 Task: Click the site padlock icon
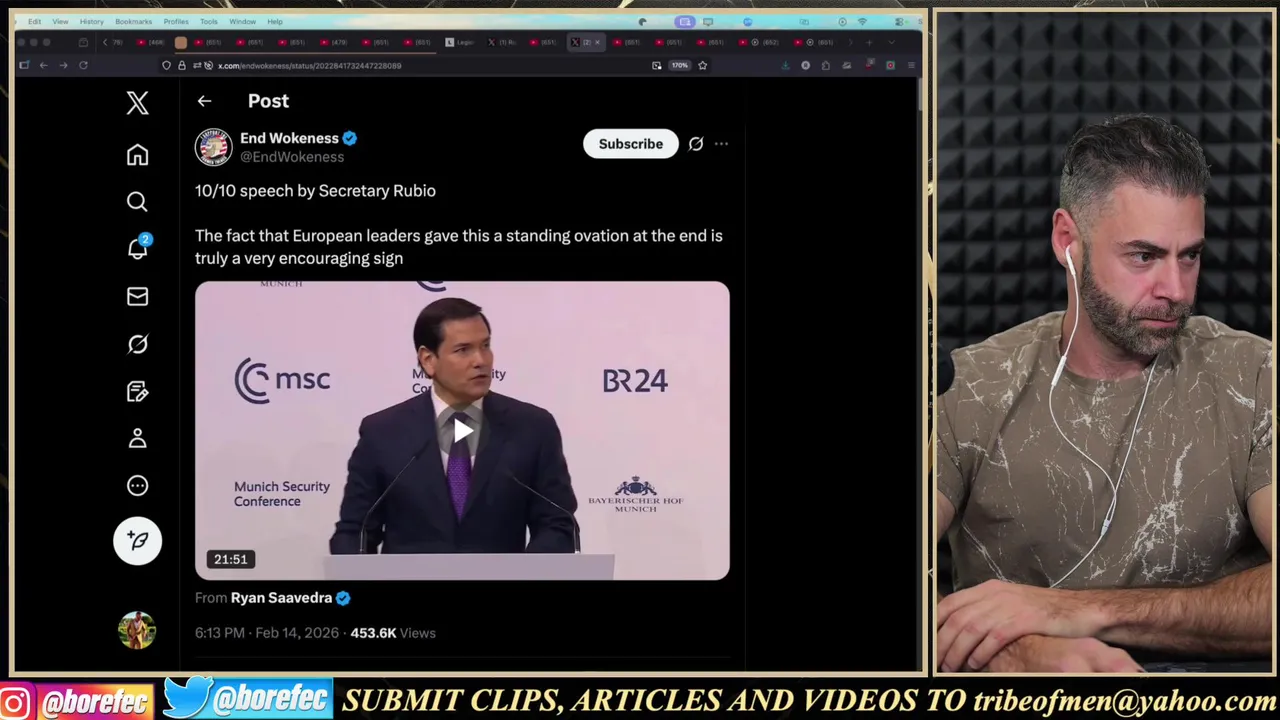point(182,66)
